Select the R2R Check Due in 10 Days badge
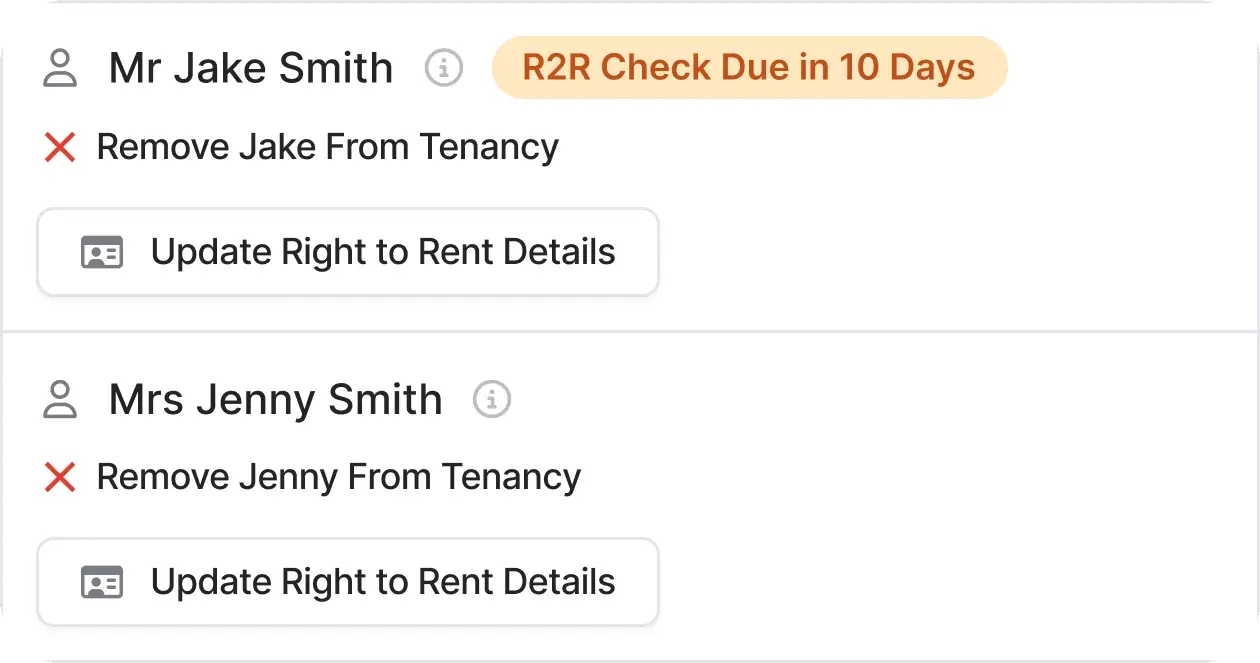Viewport: 1260px width, 663px height. (x=748, y=67)
